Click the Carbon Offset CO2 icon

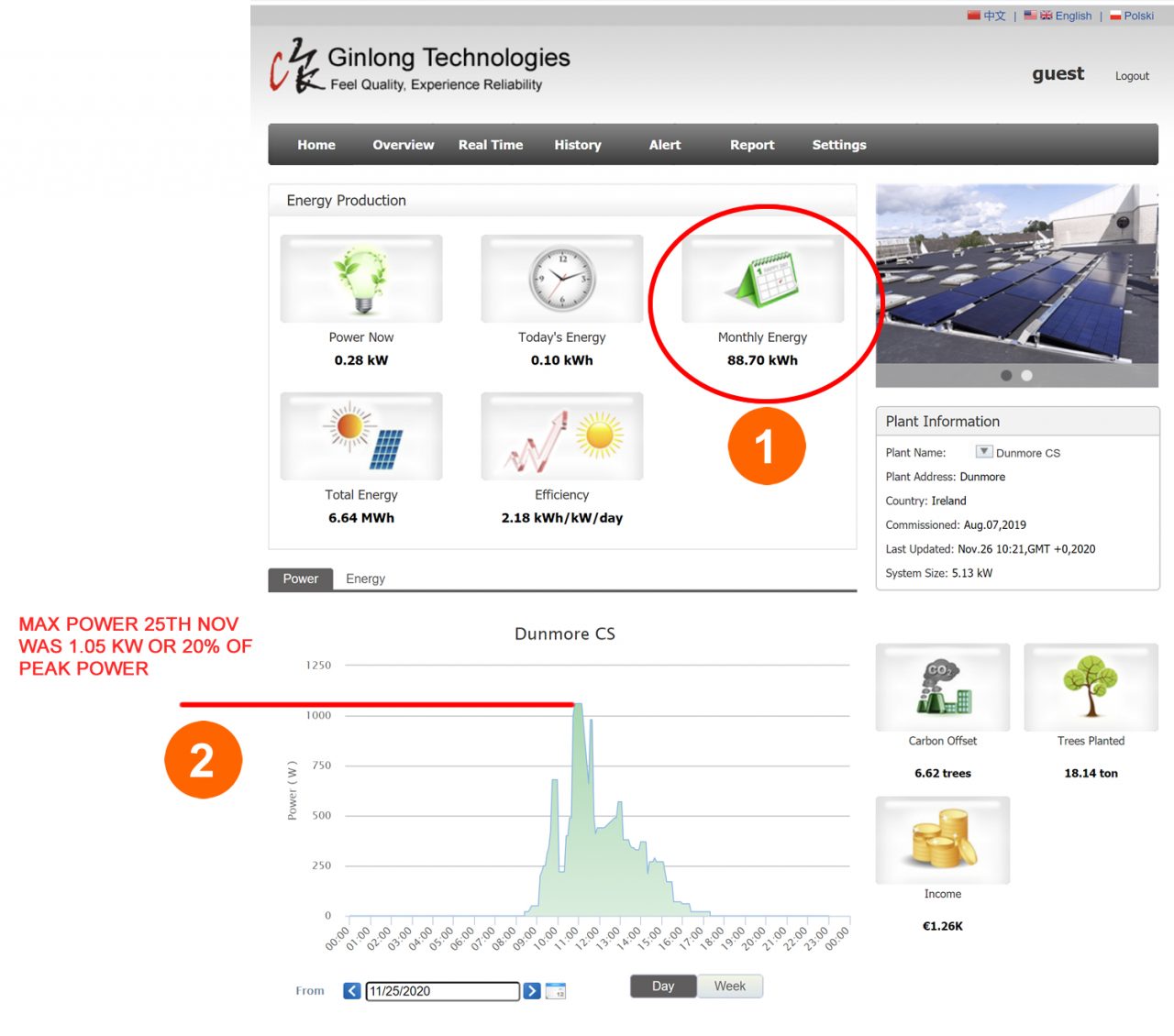(943, 687)
